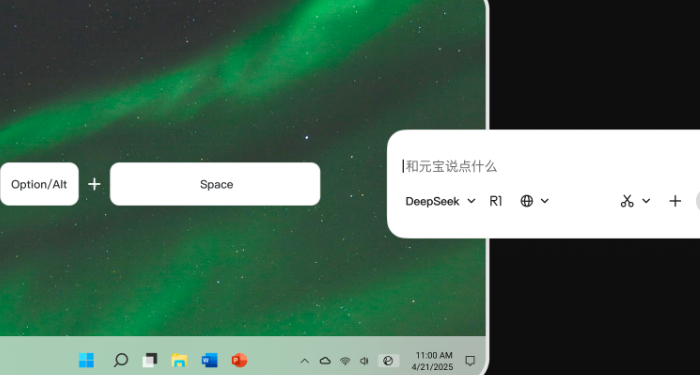Open the notification center icon
The height and width of the screenshot is (375, 700).
pyautogui.click(x=470, y=360)
